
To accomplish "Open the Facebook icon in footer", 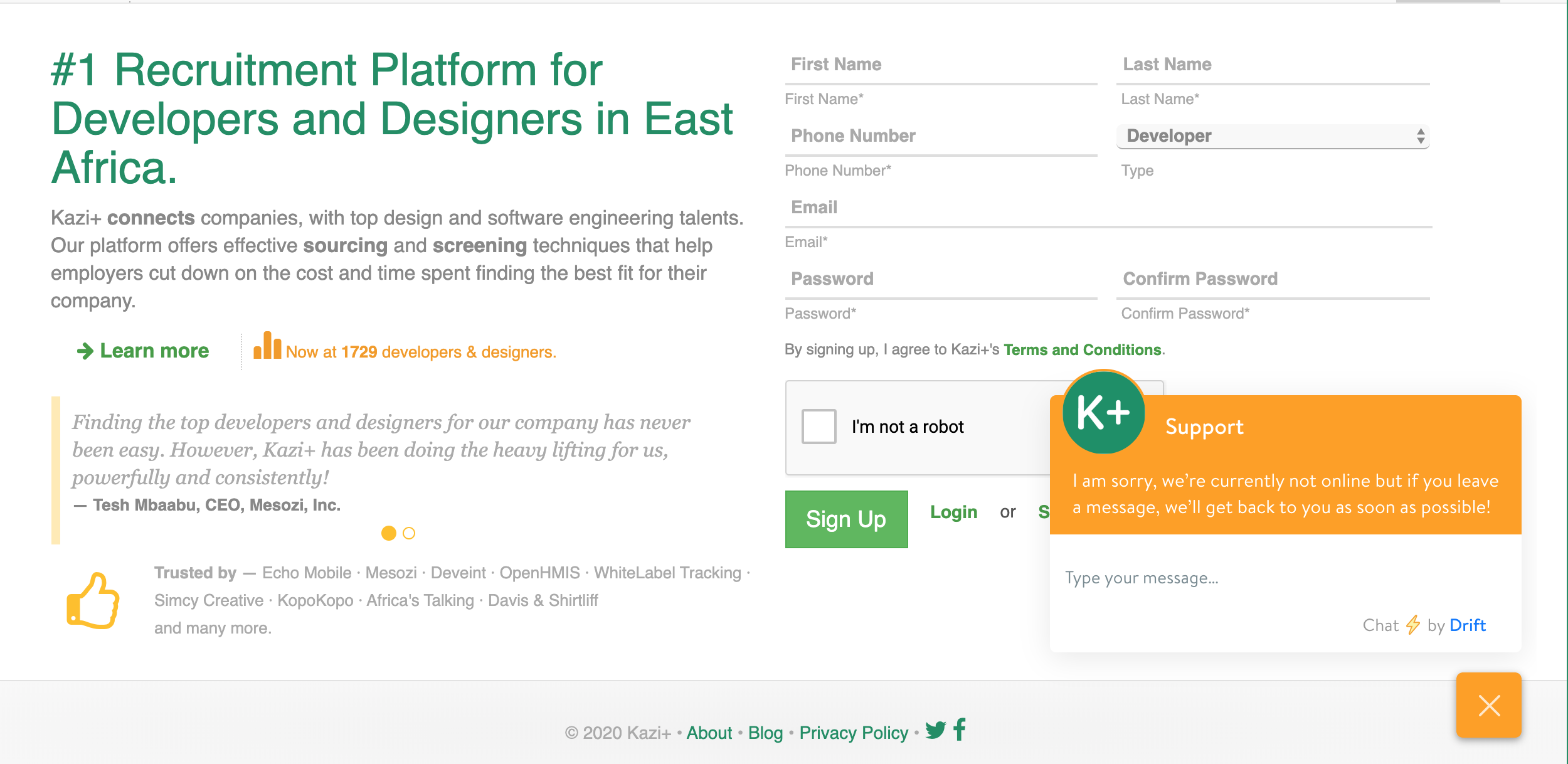I will (960, 730).
